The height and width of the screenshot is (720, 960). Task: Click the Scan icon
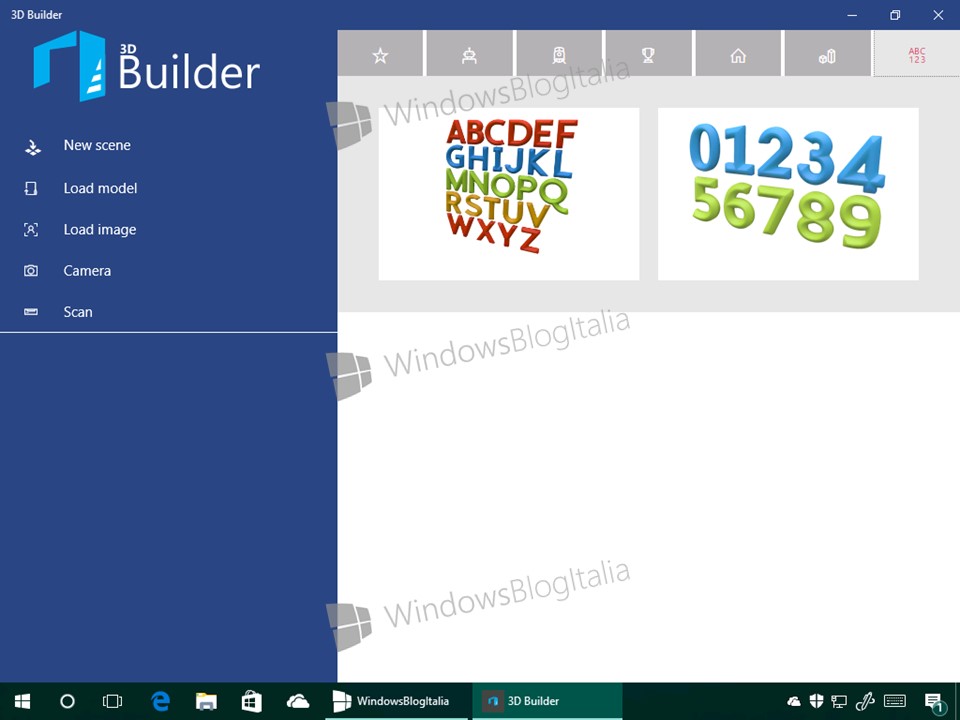tap(31, 312)
